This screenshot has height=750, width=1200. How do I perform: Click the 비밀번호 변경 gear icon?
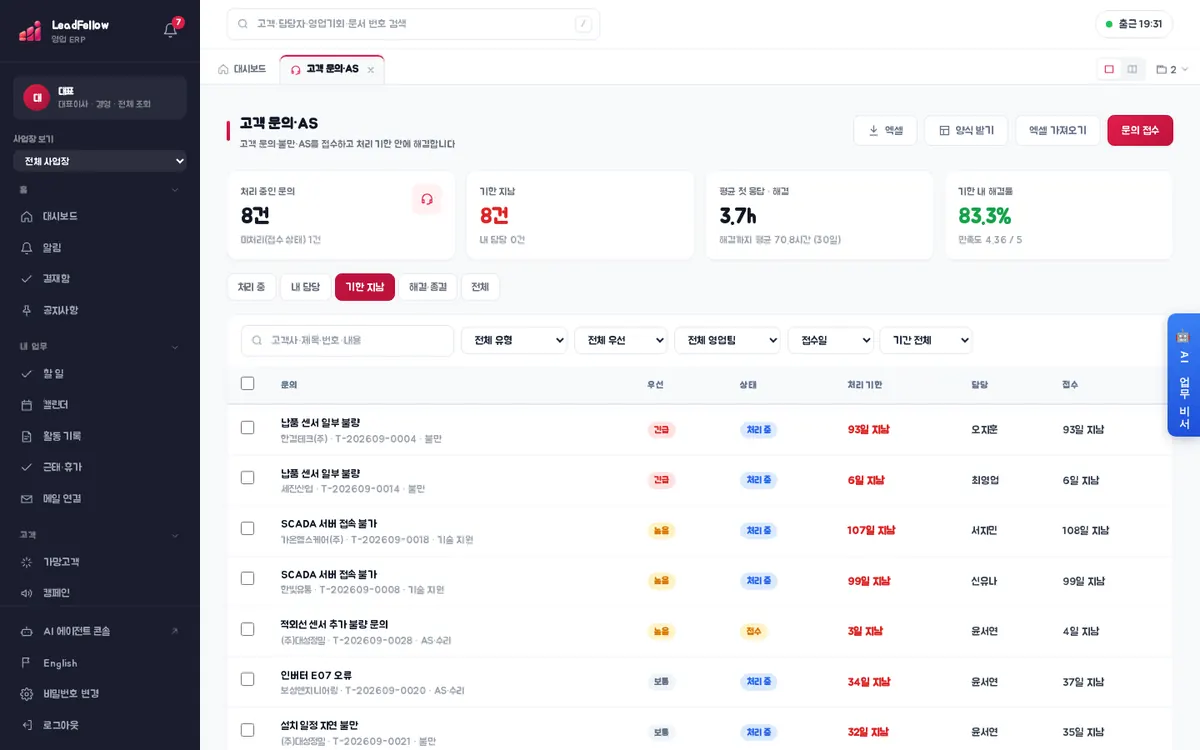[x=27, y=693]
